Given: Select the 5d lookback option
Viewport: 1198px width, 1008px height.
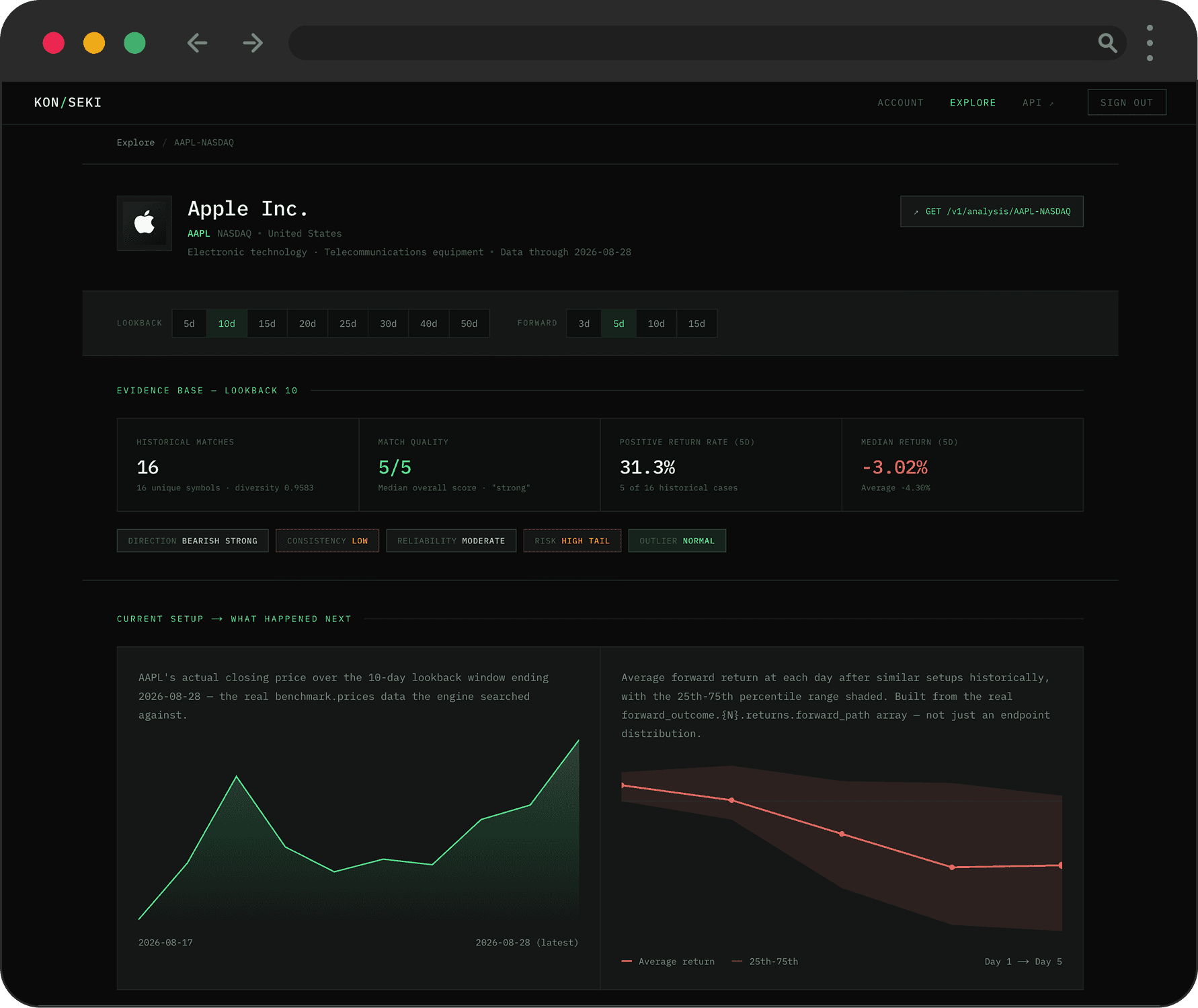Looking at the screenshot, I should tap(190, 323).
